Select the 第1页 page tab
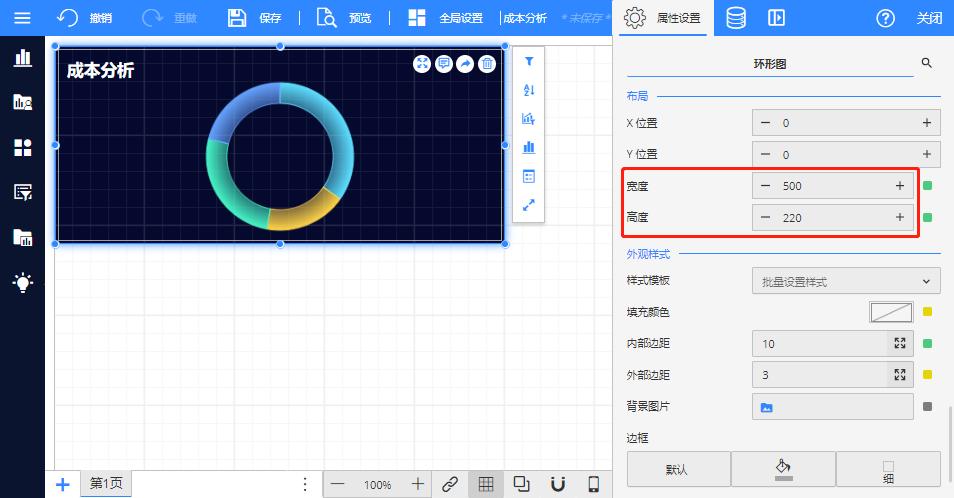954x498 pixels. [x=105, y=484]
